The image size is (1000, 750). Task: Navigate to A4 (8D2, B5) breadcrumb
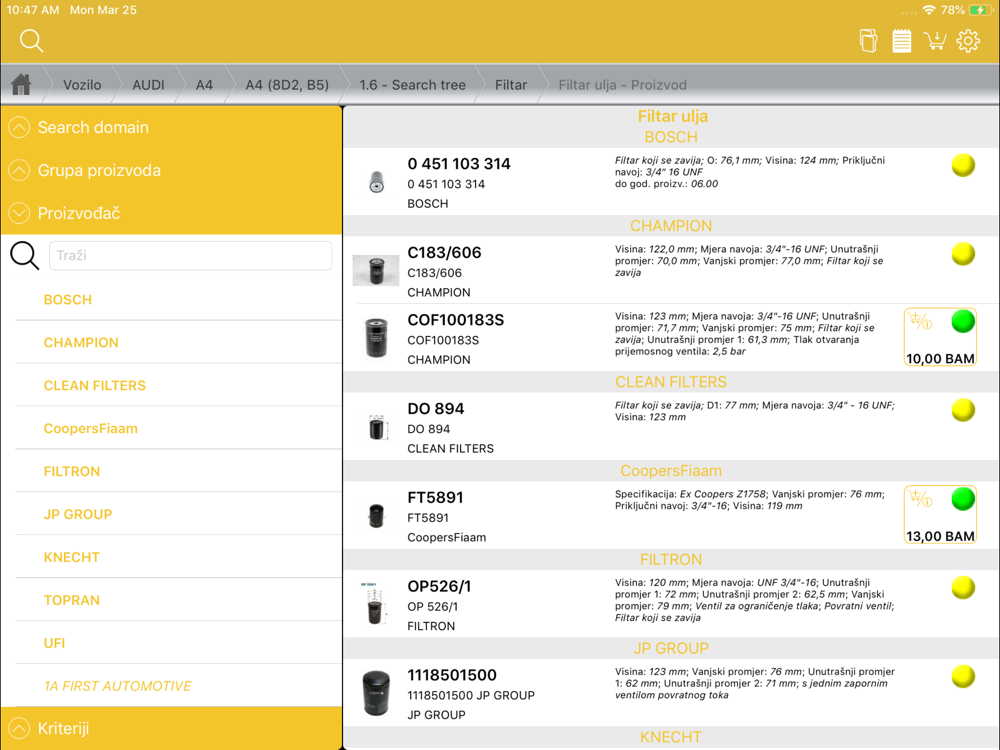[x=287, y=85]
